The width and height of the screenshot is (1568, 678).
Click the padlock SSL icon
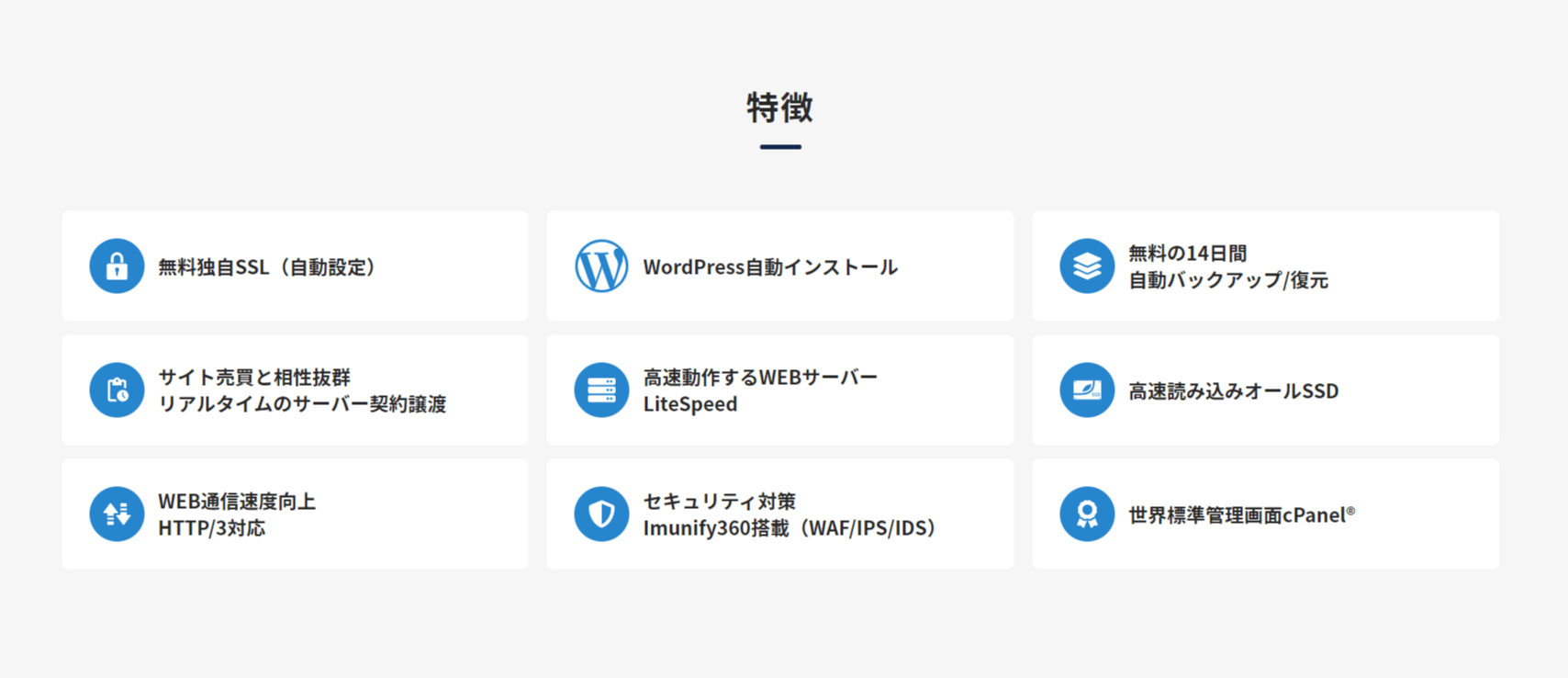(117, 266)
